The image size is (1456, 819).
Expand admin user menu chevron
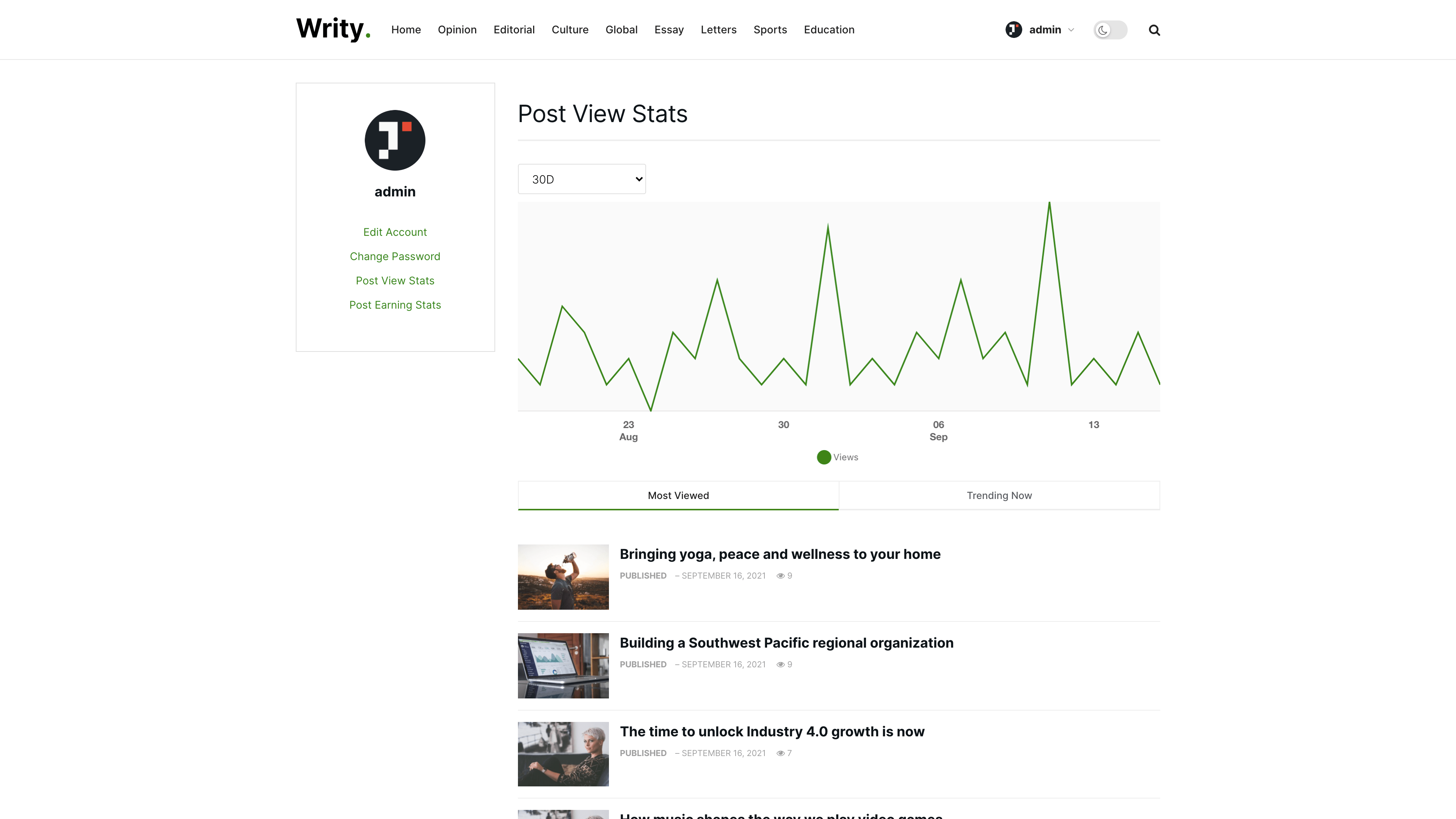[1071, 30]
